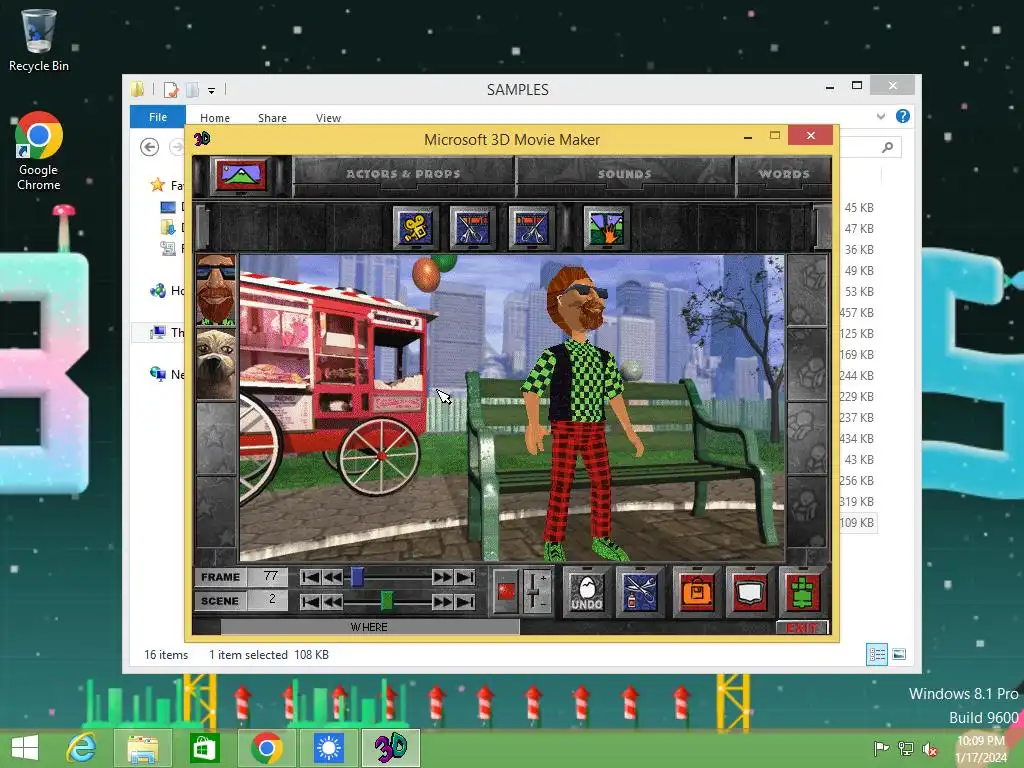Click the blue sun app on the taskbar
Viewport: 1024px width, 768px height.
click(328, 748)
